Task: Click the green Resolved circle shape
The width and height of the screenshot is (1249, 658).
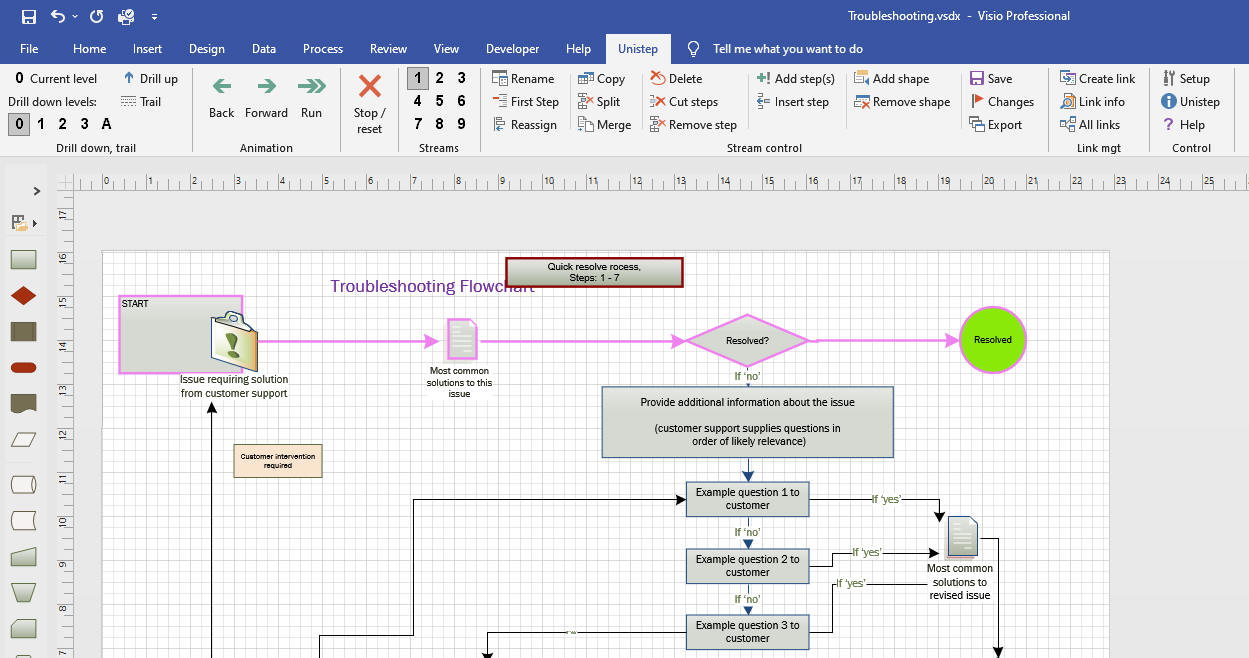Action: coord(992,340)
